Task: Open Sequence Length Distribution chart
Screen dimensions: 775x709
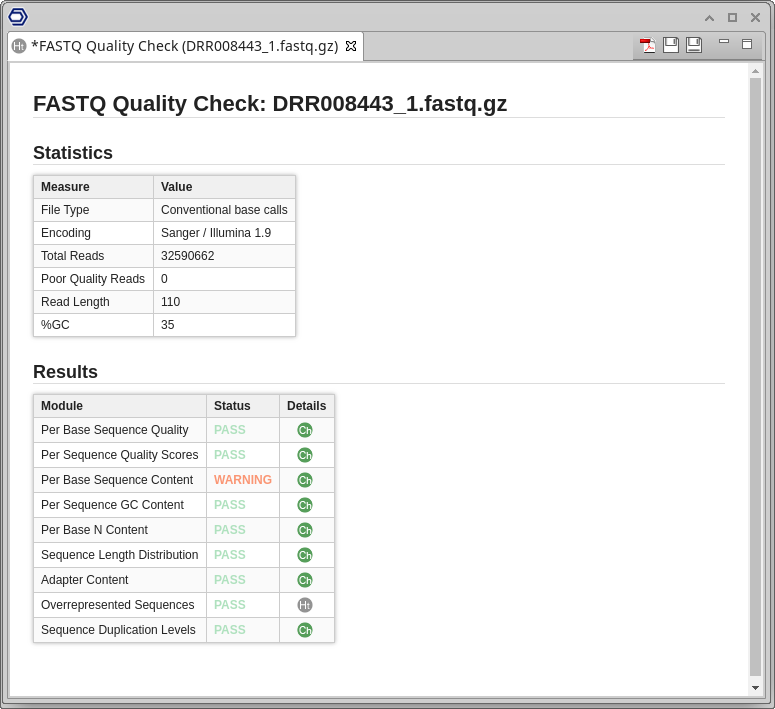Action: pyautogui.click(x=305, y=555)
